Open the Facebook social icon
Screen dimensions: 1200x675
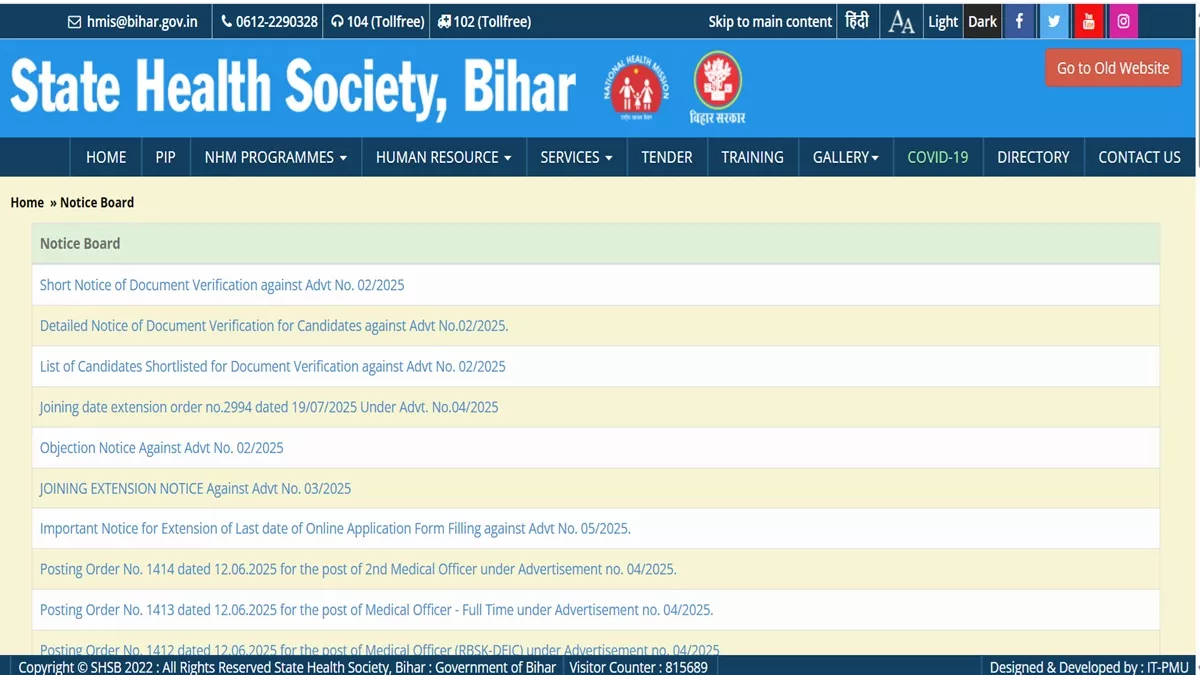(1018, 21)
